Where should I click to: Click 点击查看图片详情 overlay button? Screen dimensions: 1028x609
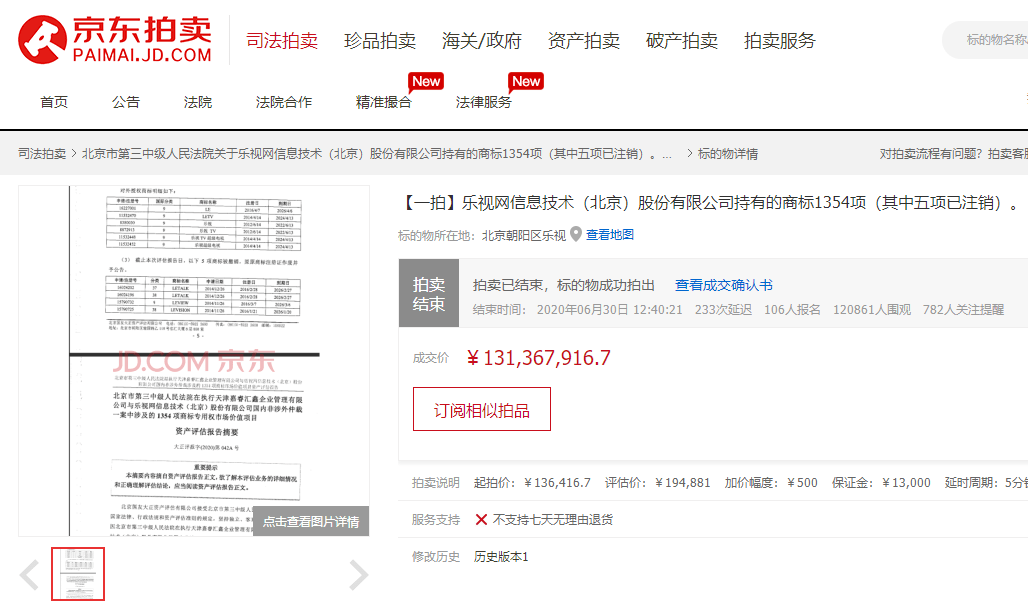311,521
